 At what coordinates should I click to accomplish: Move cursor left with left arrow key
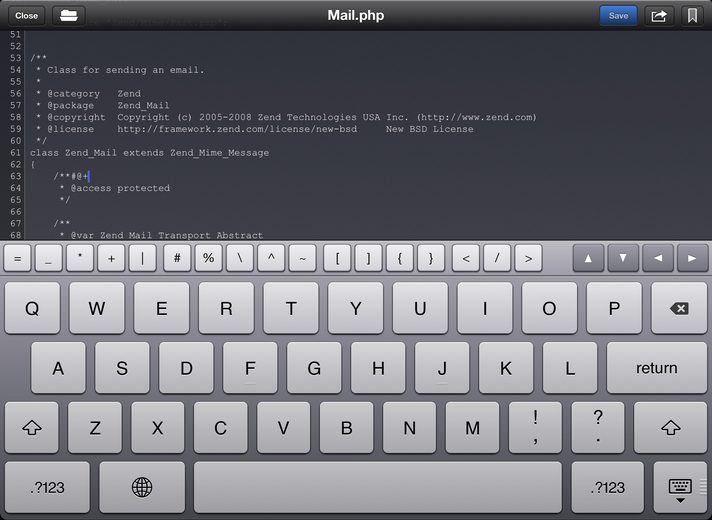(658, 258)
